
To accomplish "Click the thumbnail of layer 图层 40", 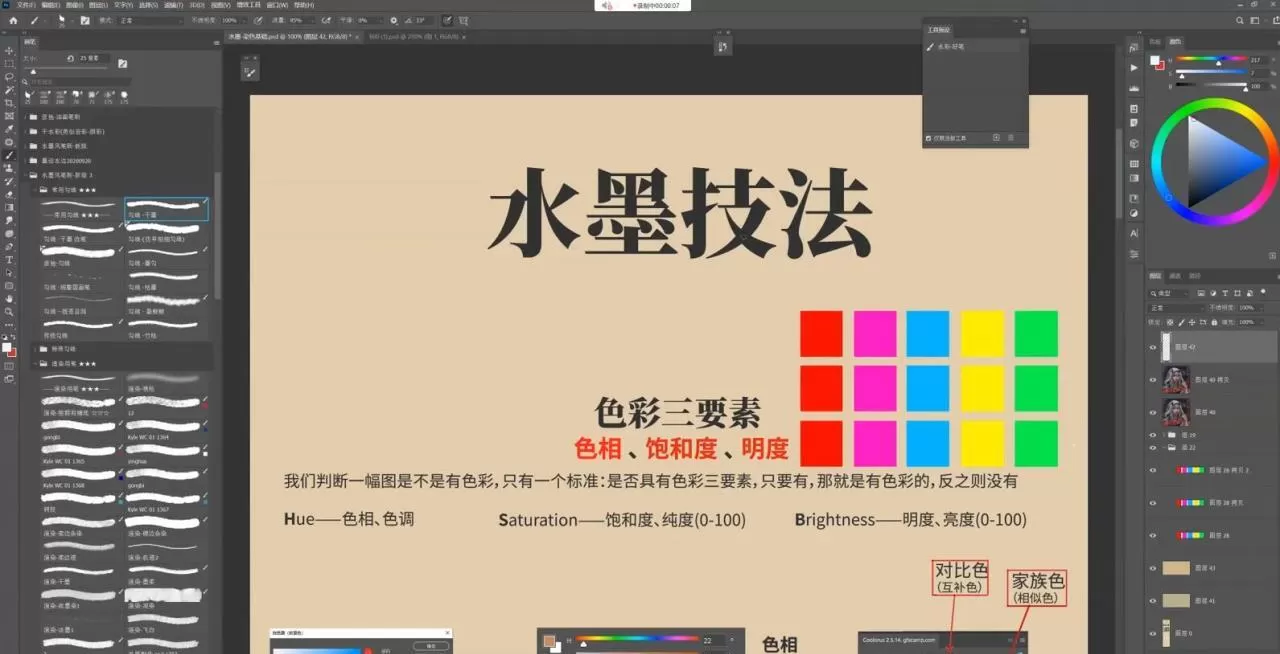I will [x=1175, y=412].
